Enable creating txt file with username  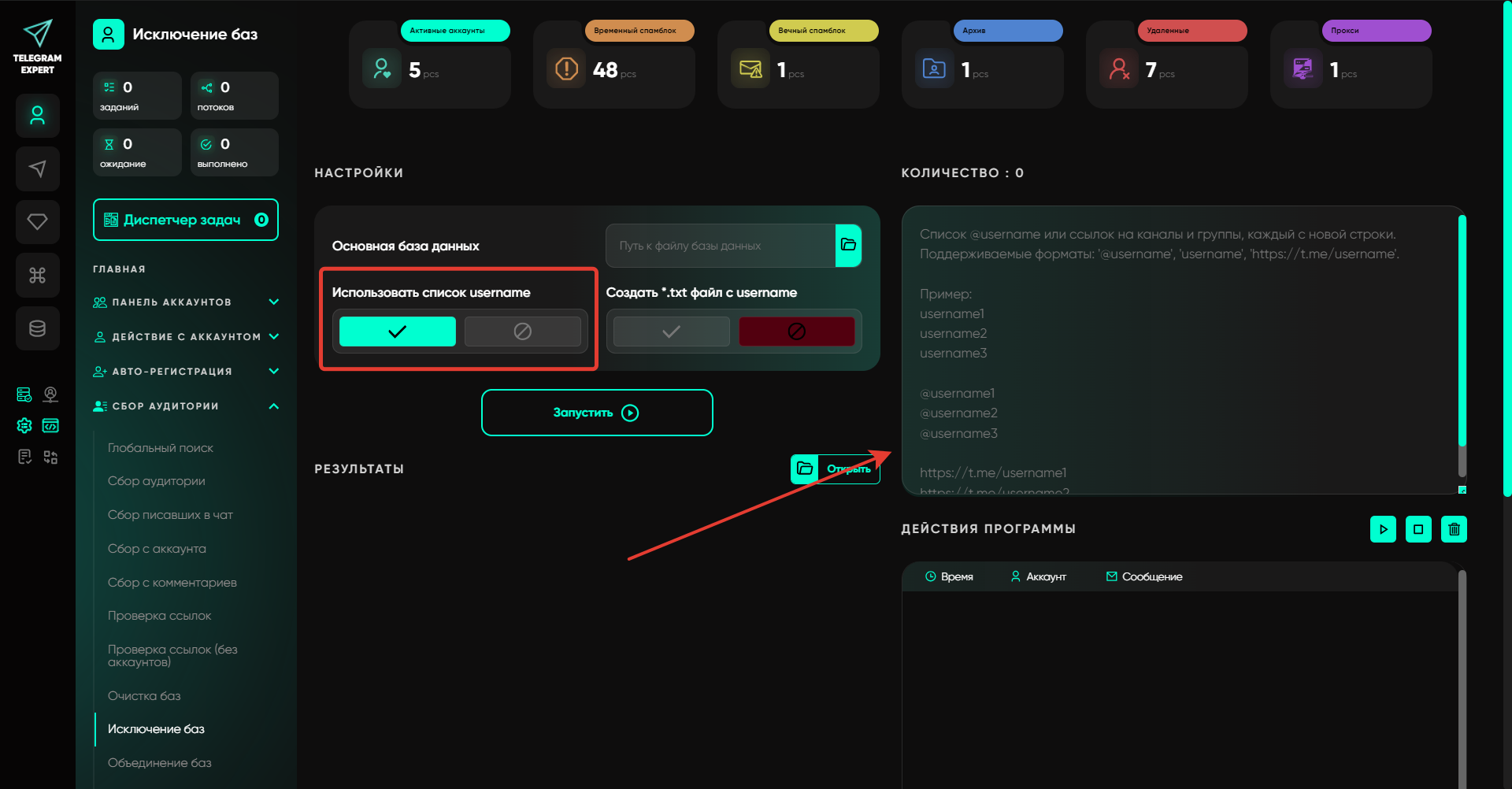[671, 332]
